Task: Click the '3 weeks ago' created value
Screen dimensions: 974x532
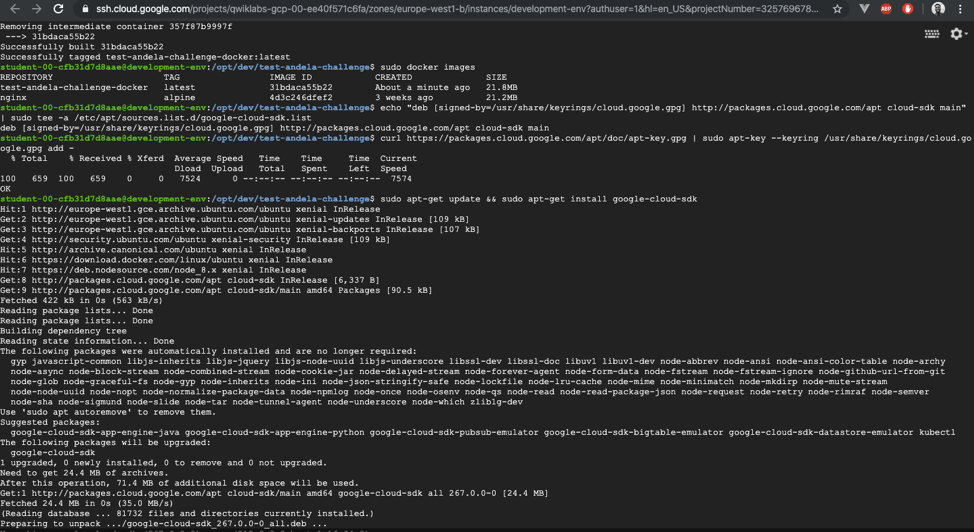Action: click(404, 98)
